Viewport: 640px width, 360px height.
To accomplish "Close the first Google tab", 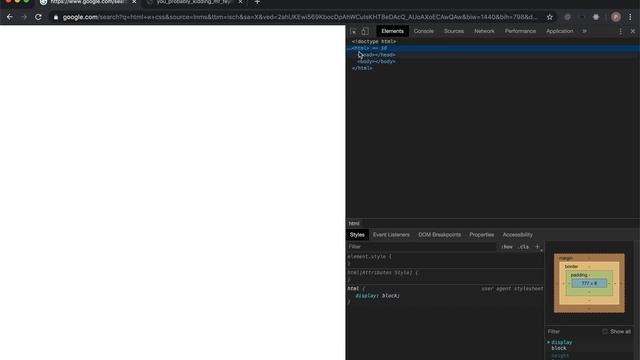I will (134, 2).
